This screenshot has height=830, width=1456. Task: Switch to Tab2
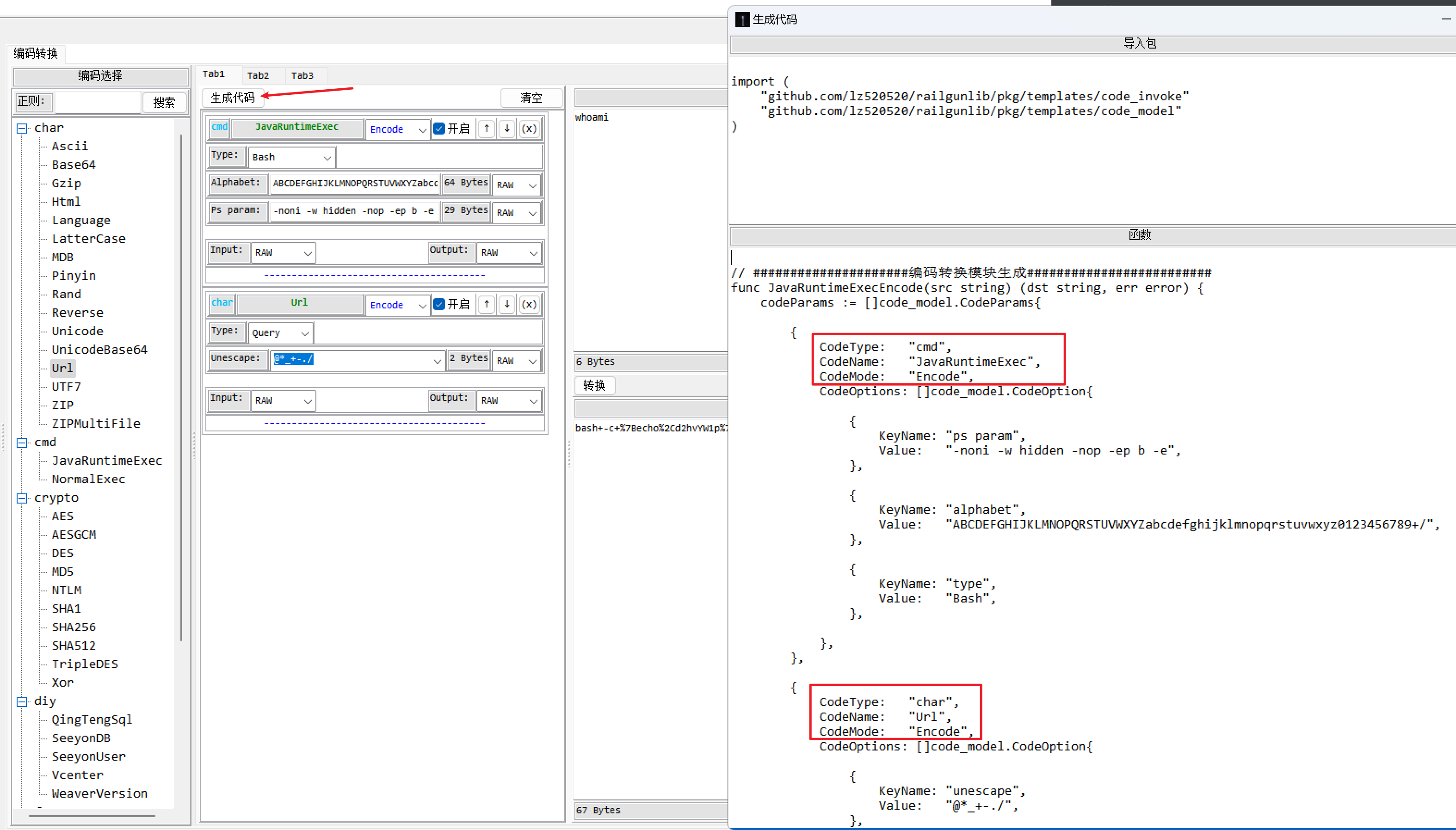click(x=258, y=76)
